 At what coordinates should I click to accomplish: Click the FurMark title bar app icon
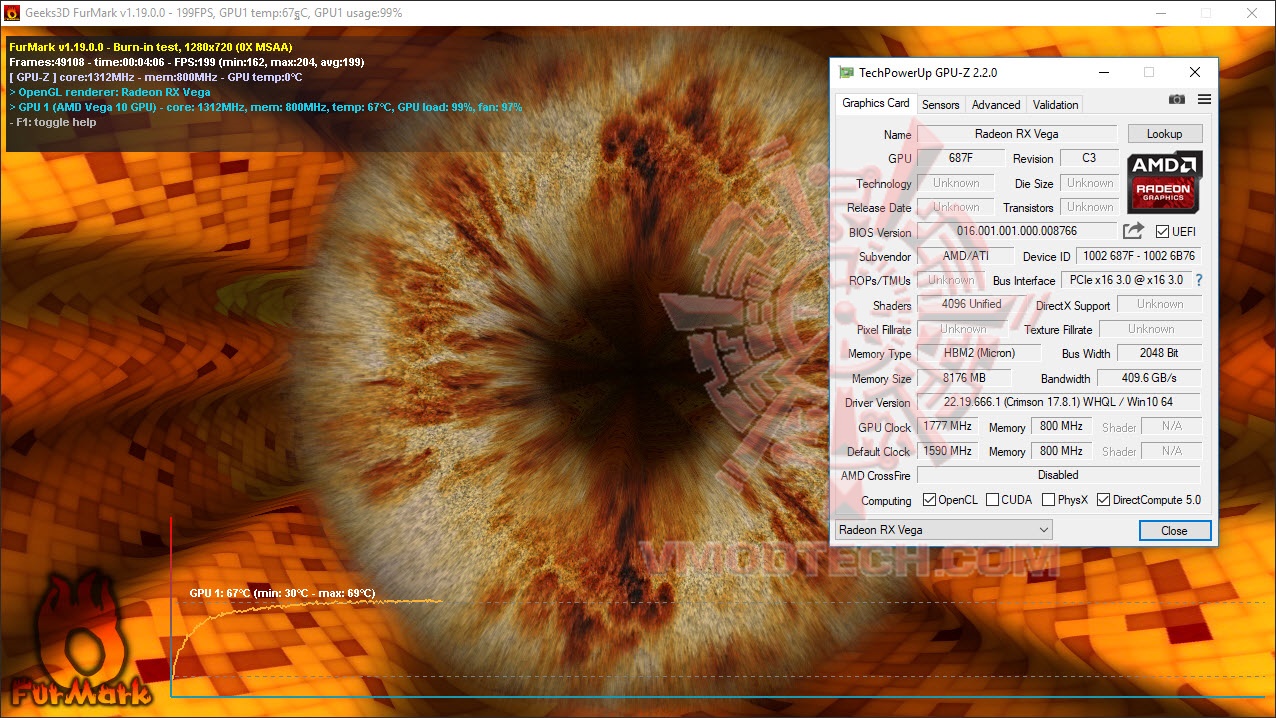(x=12, y=13)
